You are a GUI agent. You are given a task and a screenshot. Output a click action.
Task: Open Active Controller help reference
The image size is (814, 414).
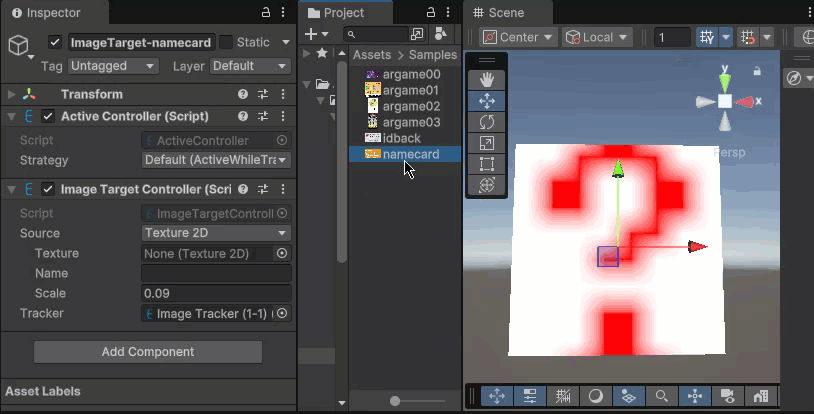tap(242, 116)
